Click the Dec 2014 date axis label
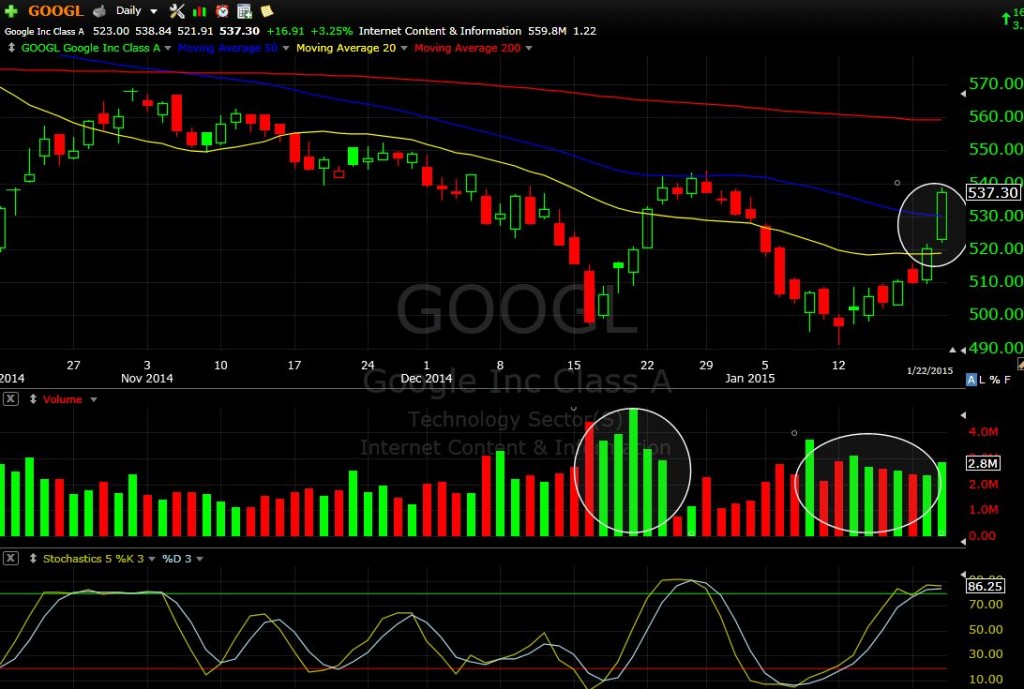This screenshot has height=689, width=1024. coord(426,378)
